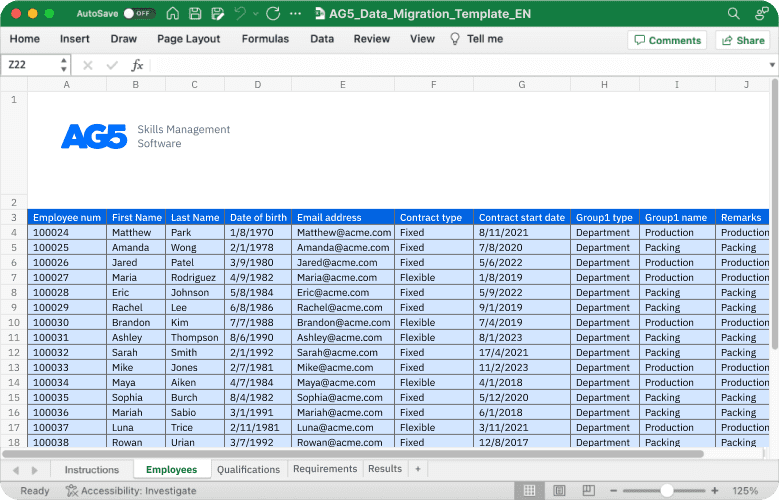Click the next sheet arrow
Image resolution: width=779 pixels, height=500 pixels.
pyautogui.click(x=34, y=470)
